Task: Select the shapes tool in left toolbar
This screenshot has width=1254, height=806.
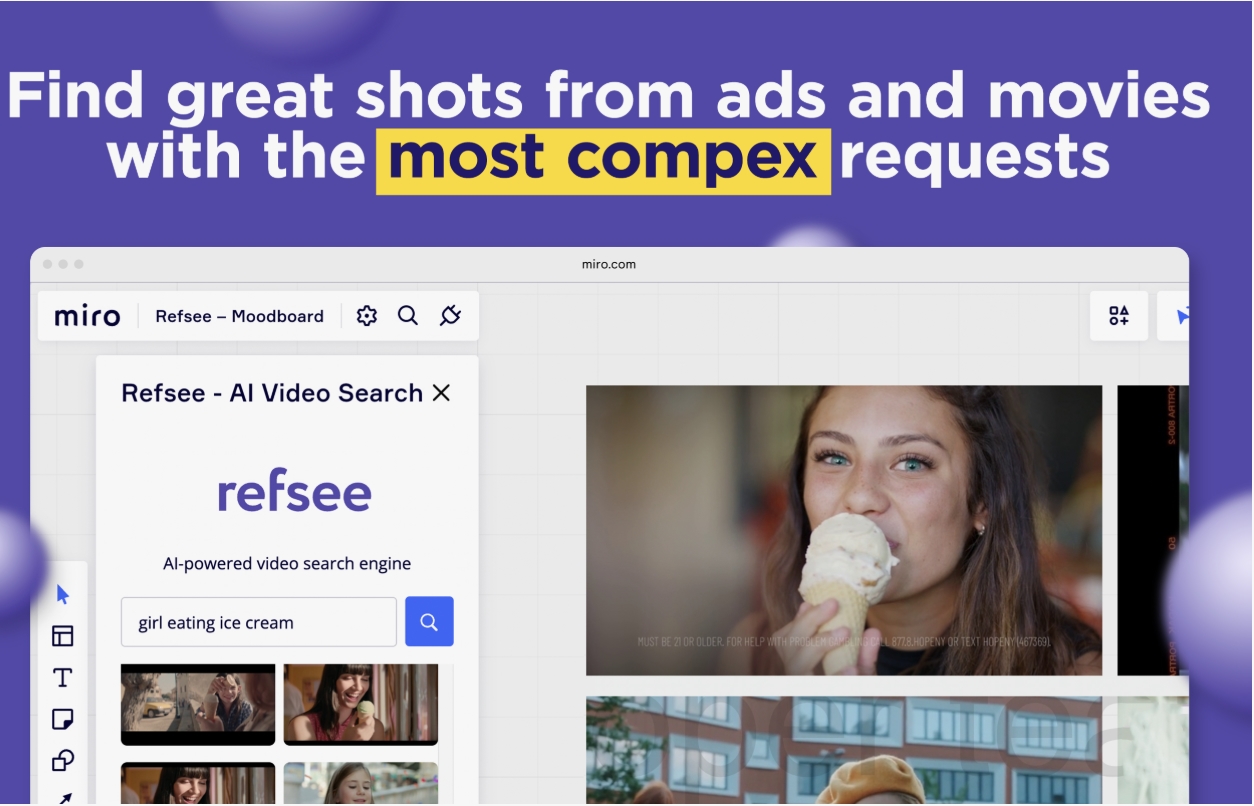Action: click(x=62, y=761)
